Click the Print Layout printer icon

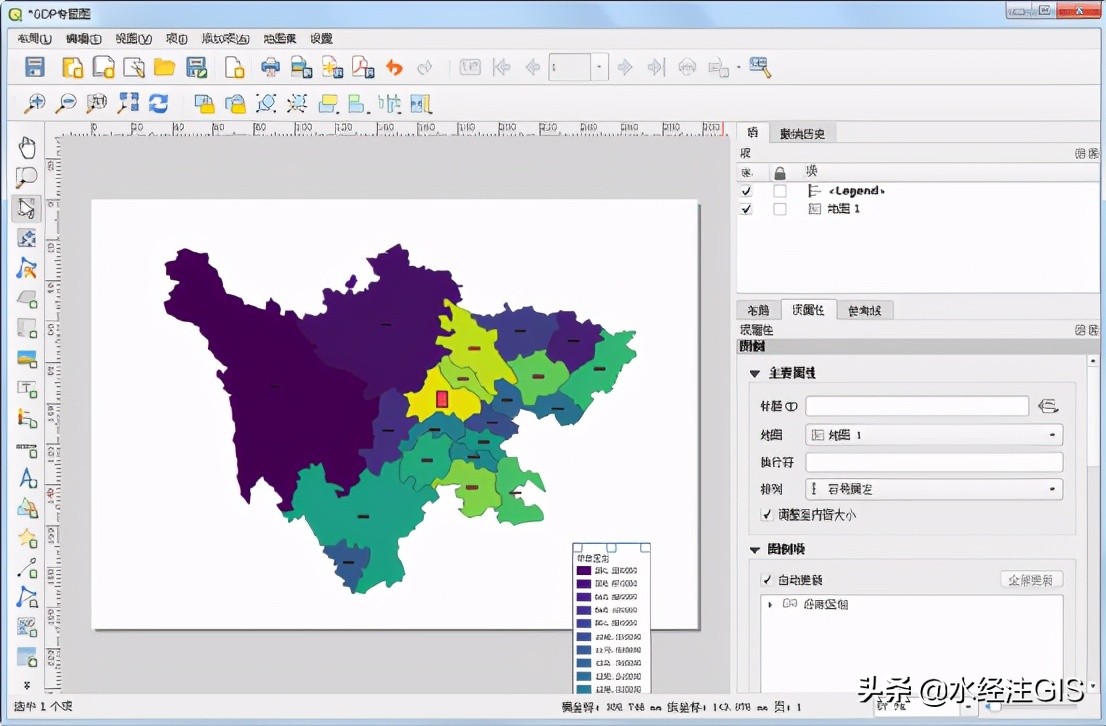(270, 67)
